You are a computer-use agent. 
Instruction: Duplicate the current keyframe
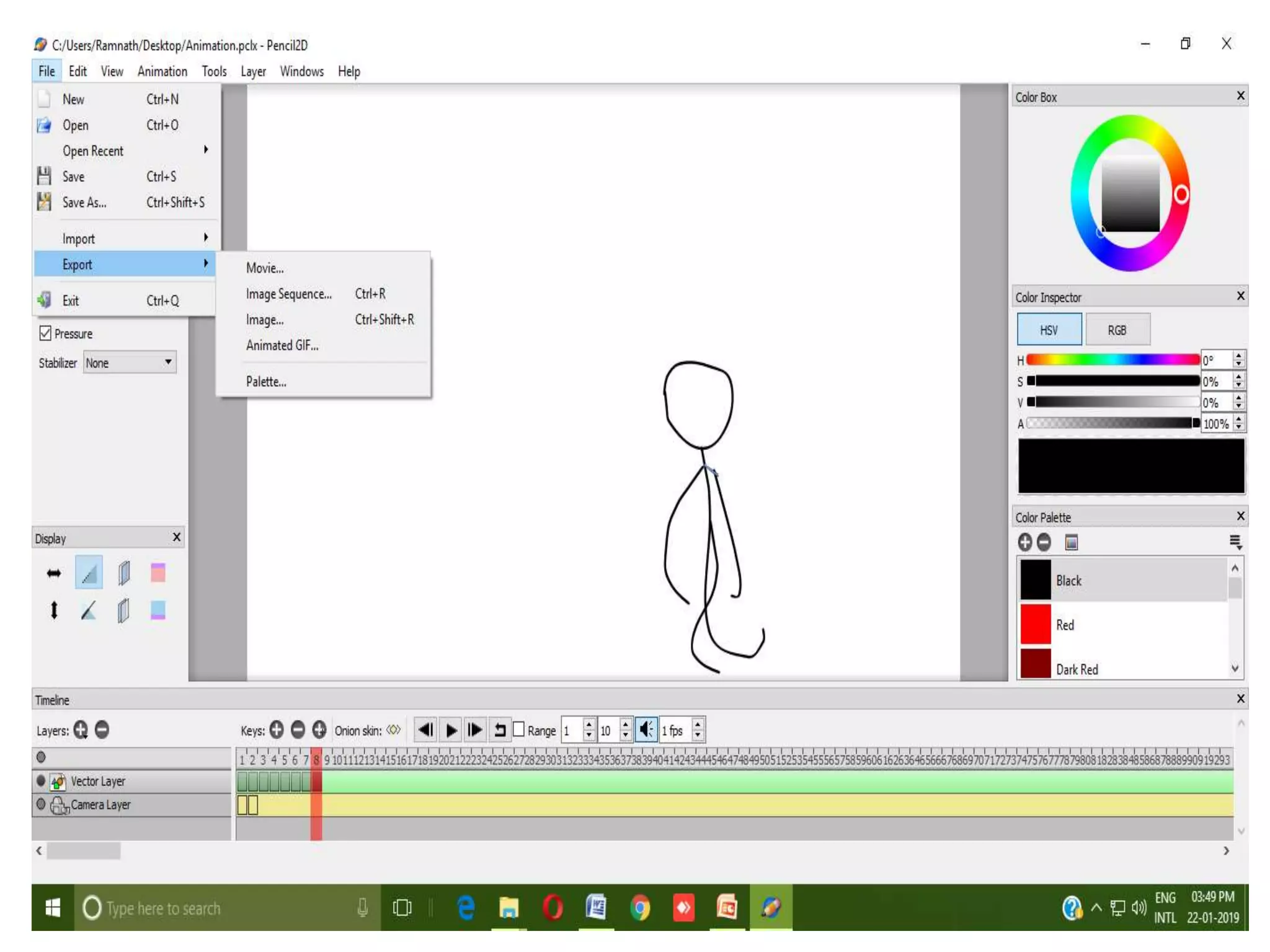[x=319, y=730]
